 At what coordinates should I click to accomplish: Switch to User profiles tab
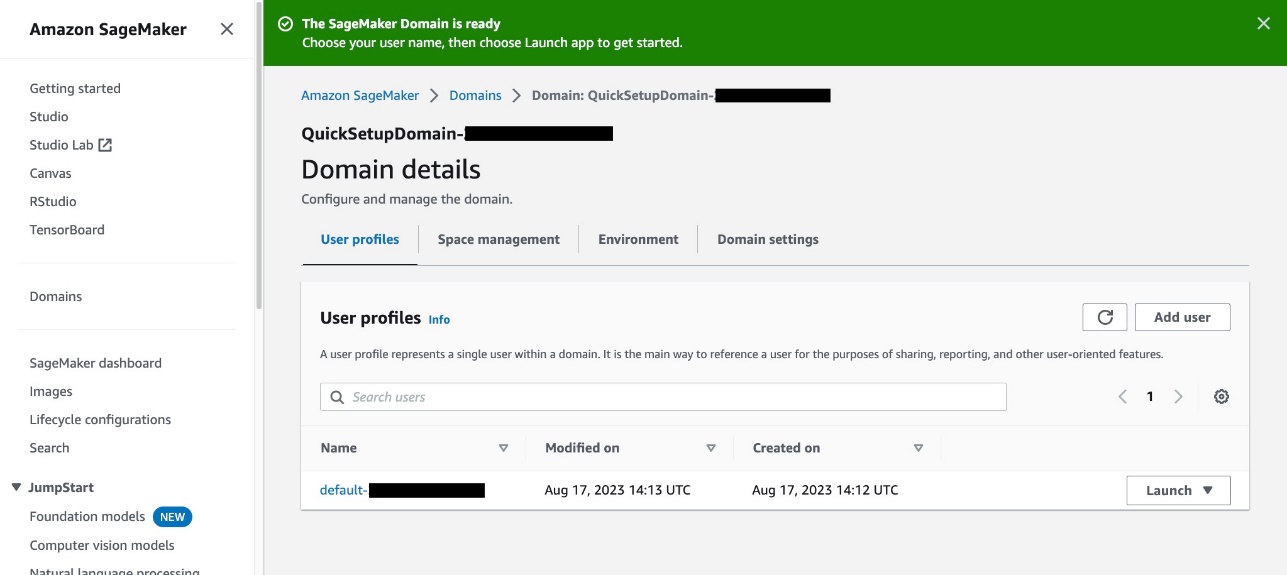360,239
